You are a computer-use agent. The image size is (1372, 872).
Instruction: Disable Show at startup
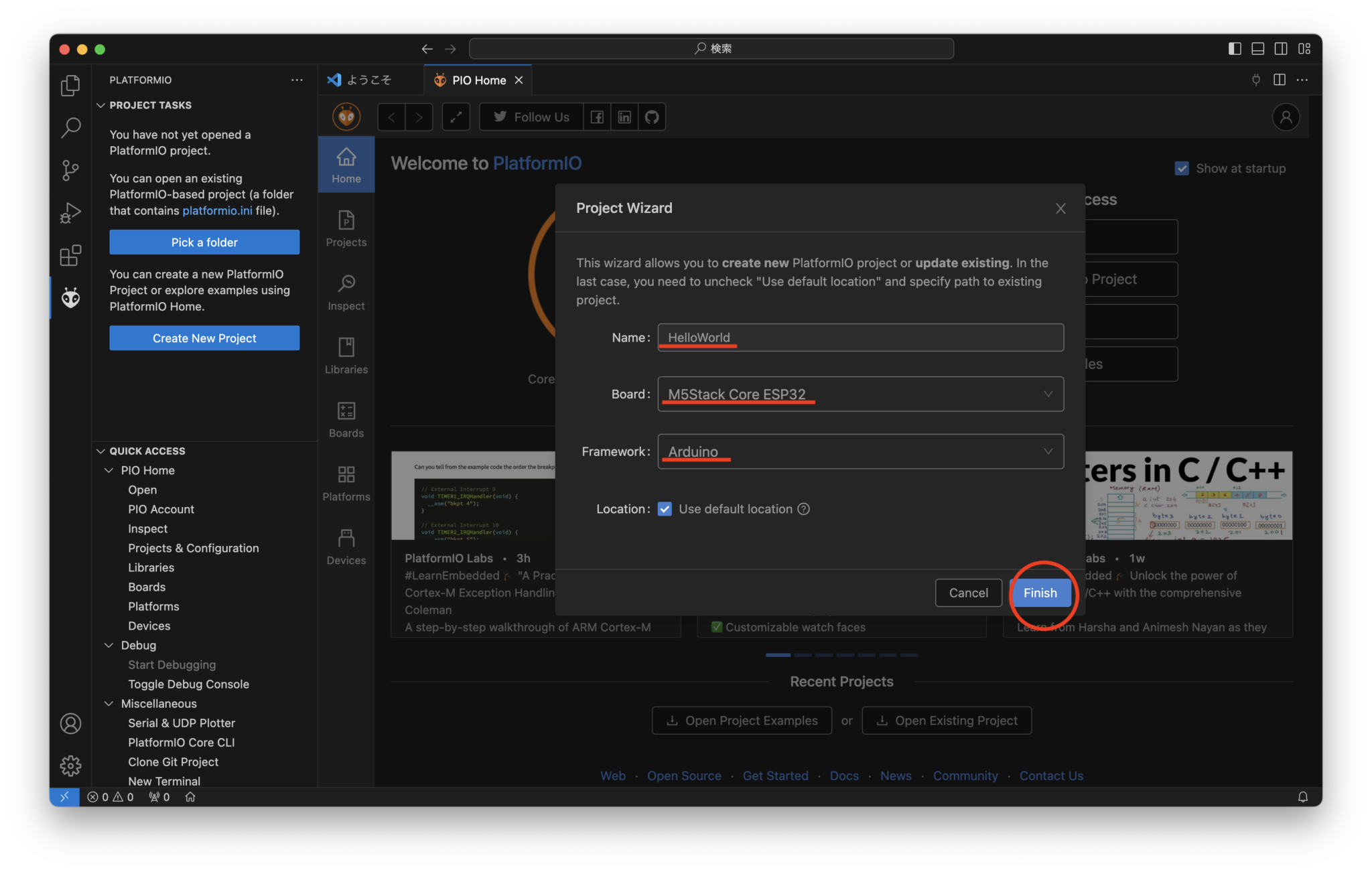1182,168
